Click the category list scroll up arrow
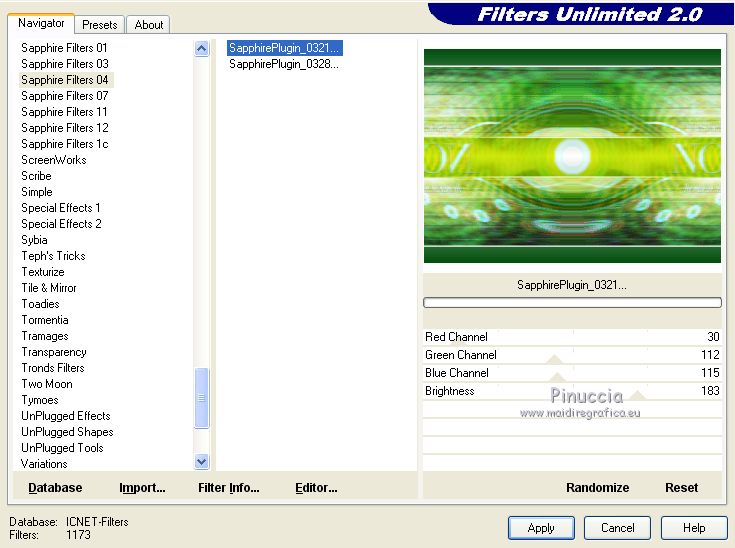Screen dimensions: 735x548 coord(202,48)
